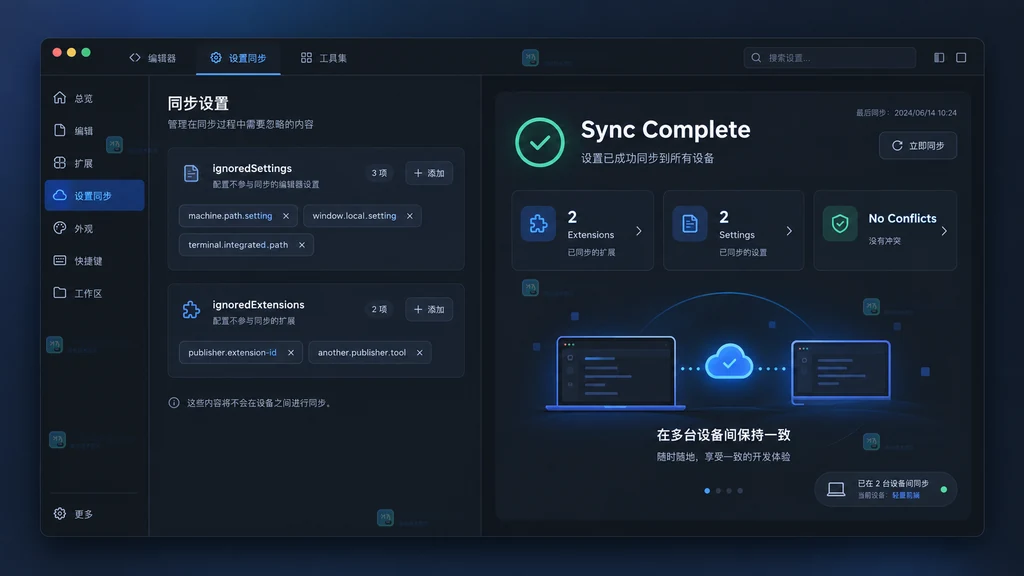Screen dimensions: 1024x576
Task: Click the right device illustration
Action: click(840, 371)
